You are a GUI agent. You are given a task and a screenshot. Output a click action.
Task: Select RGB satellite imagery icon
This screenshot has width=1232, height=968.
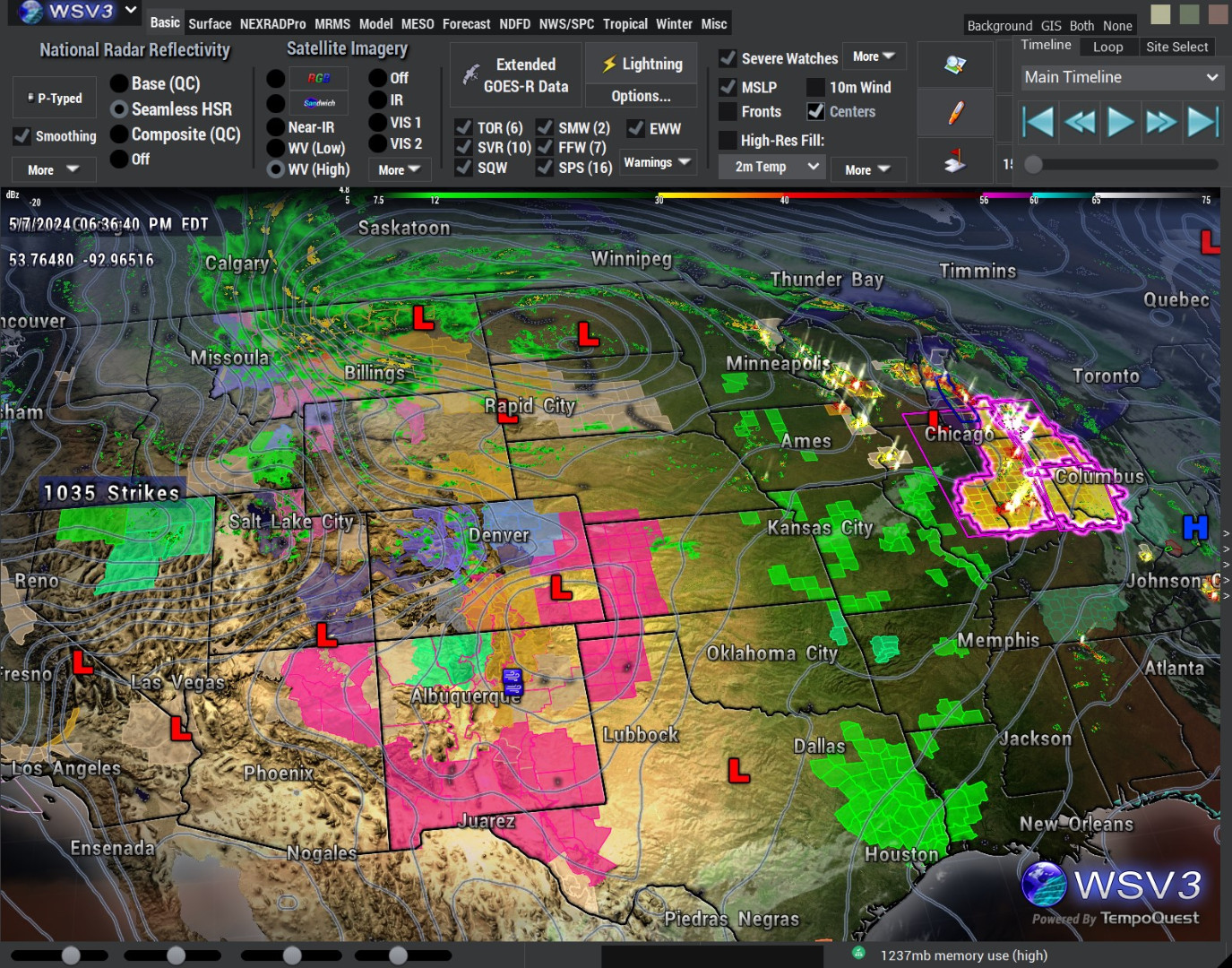point(319,78)
